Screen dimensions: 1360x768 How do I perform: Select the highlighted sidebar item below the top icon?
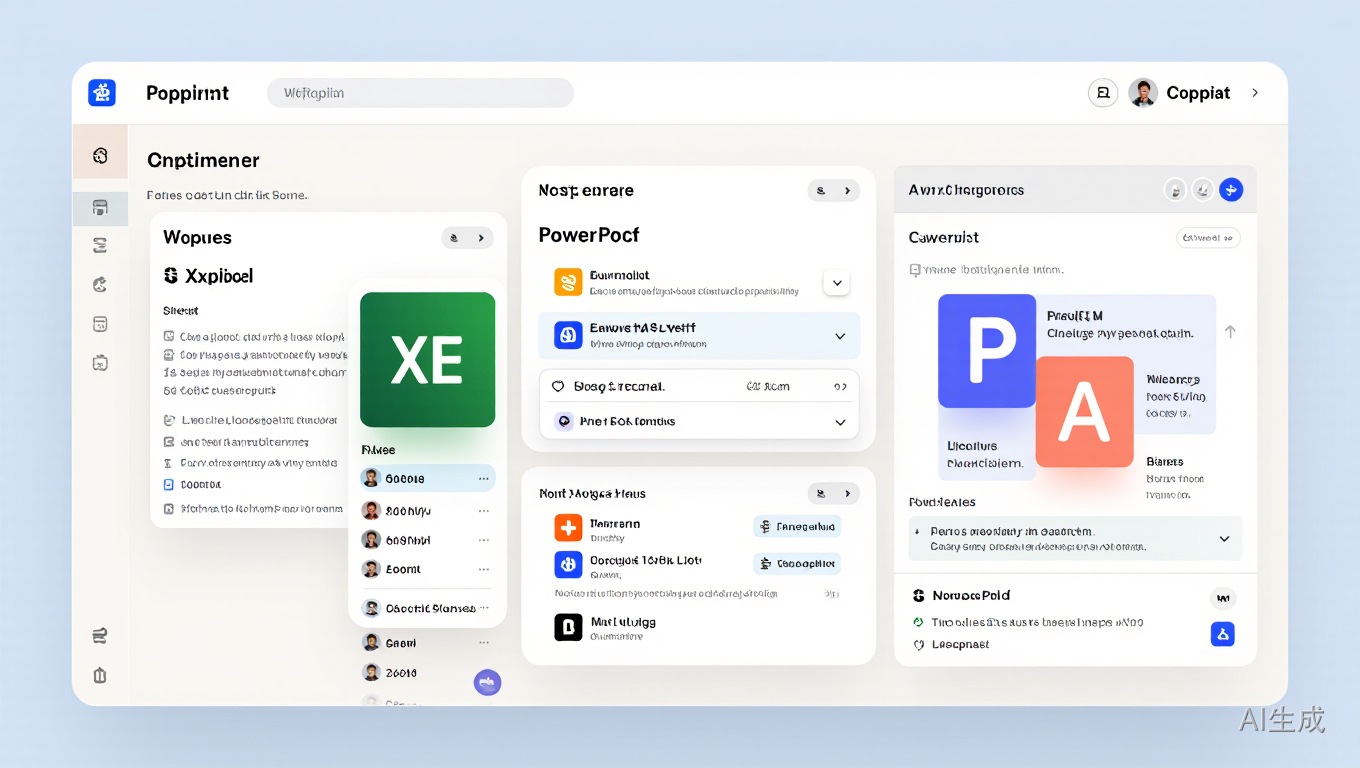(x=100, y=208)
